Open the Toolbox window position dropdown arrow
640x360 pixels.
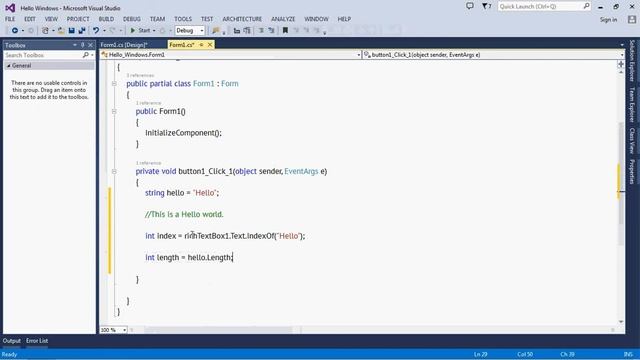(x=75, y=45)
